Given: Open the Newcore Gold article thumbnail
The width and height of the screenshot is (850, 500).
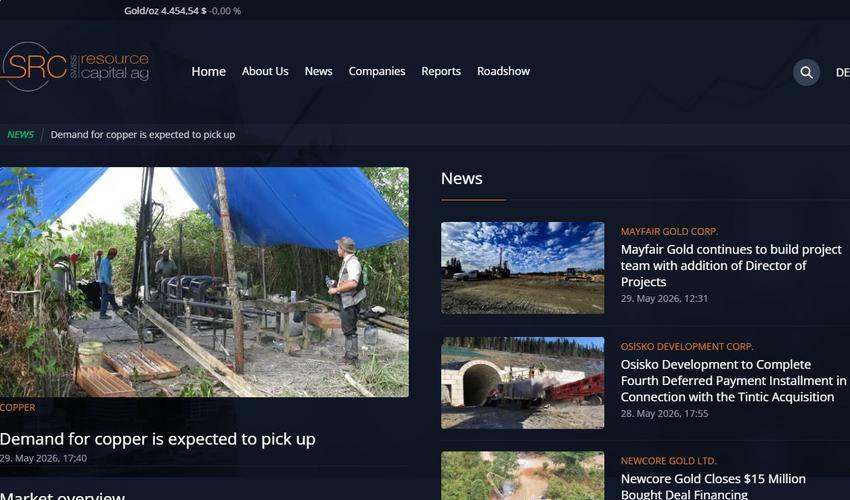Looking at the screenshot, I should pyautogui.click(x=523, y=476).
